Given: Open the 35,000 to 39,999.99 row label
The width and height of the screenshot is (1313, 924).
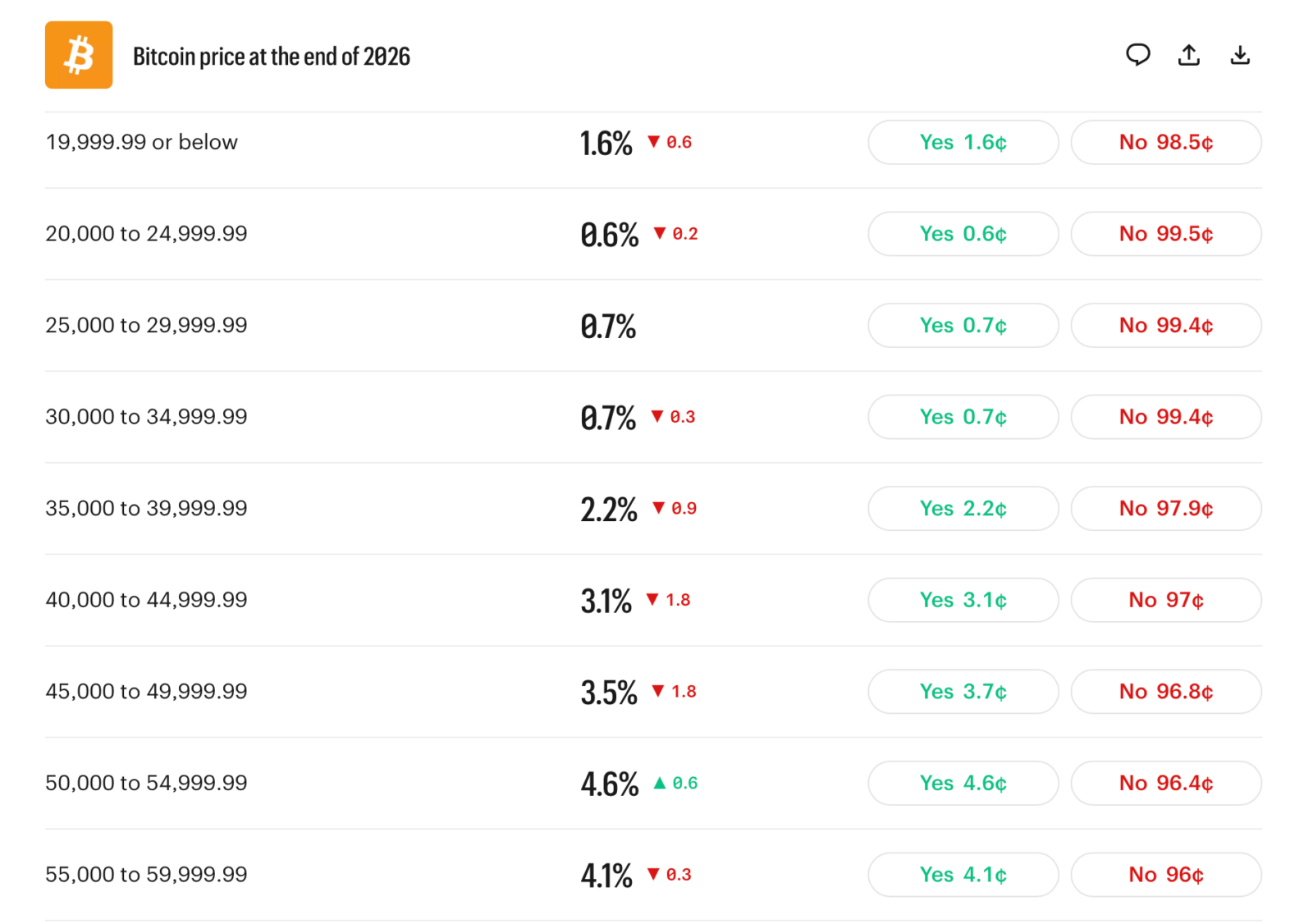Looking at the screenshot, I should (146, 508).
